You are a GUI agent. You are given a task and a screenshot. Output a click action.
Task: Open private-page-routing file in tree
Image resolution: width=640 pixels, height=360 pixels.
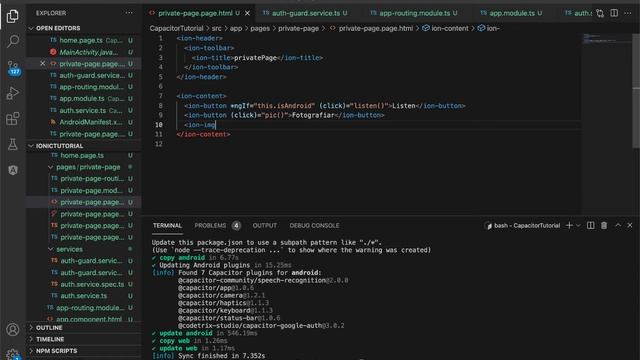click(84, 178)
